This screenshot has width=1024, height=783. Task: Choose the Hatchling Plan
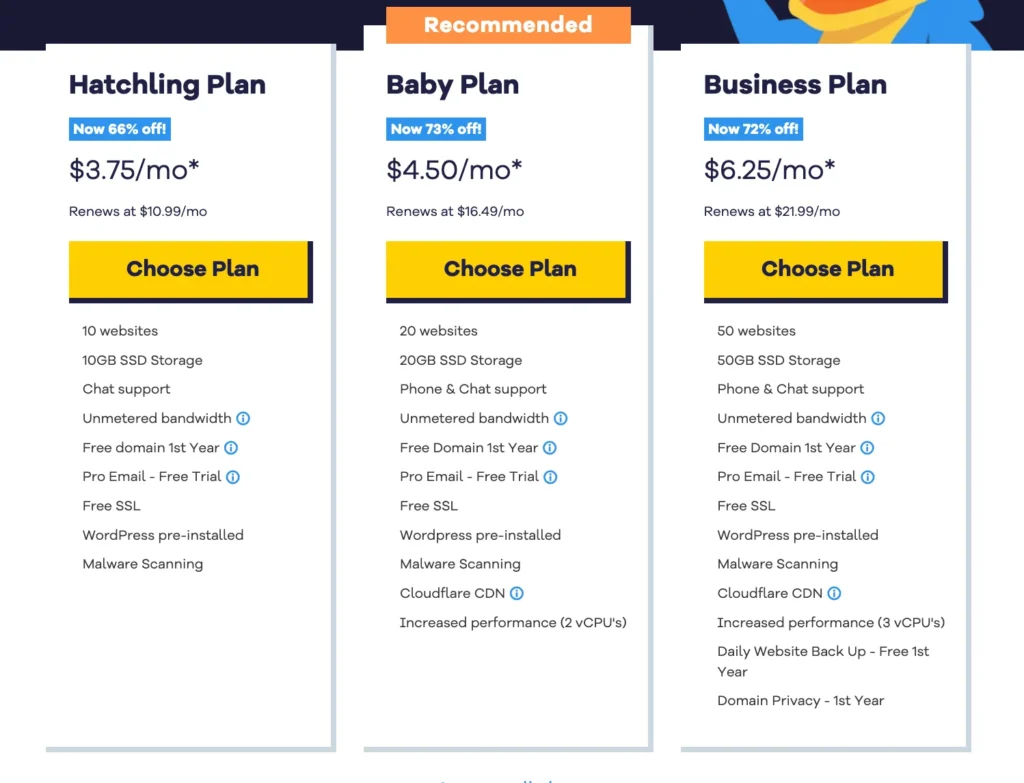[x=190, y=269]
